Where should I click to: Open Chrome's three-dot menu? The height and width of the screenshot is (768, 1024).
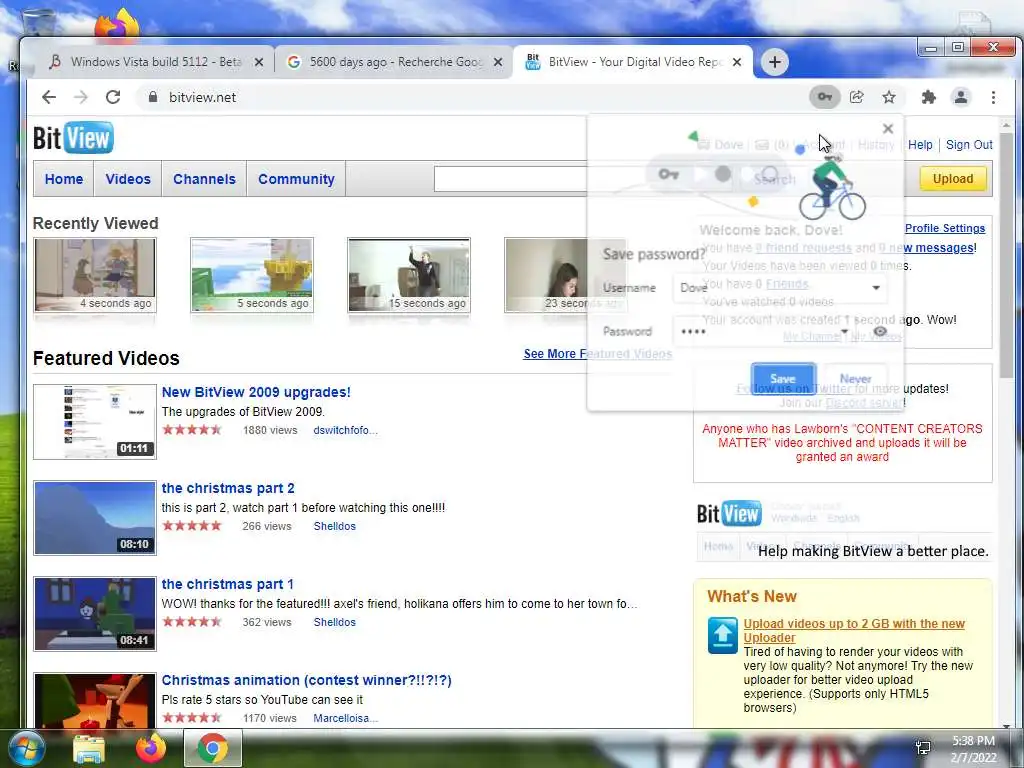(993, 97)
